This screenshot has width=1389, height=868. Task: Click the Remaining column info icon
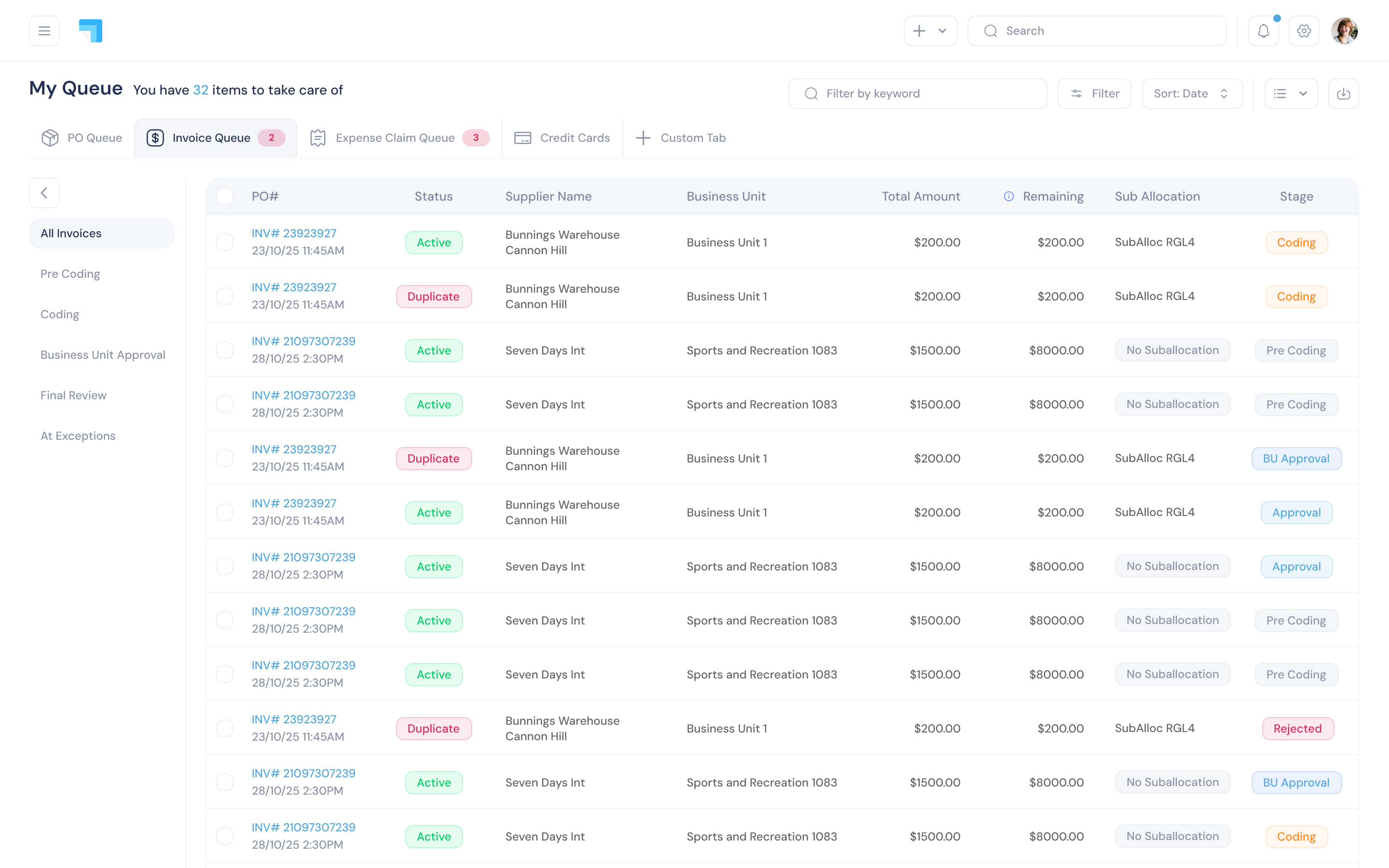pyautogui.click(x=1008, y=196)
